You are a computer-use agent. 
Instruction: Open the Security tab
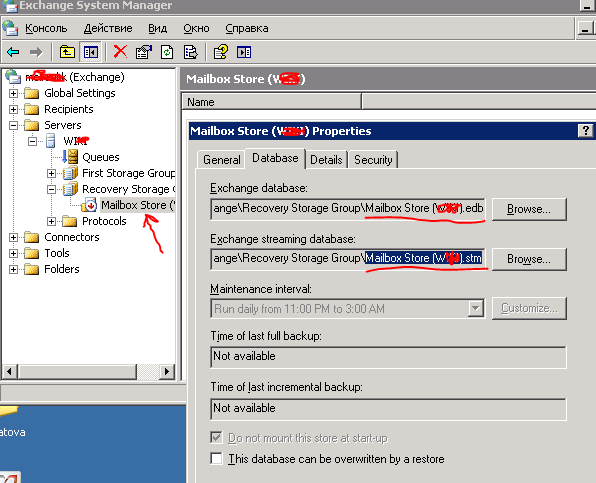[373, 160]
